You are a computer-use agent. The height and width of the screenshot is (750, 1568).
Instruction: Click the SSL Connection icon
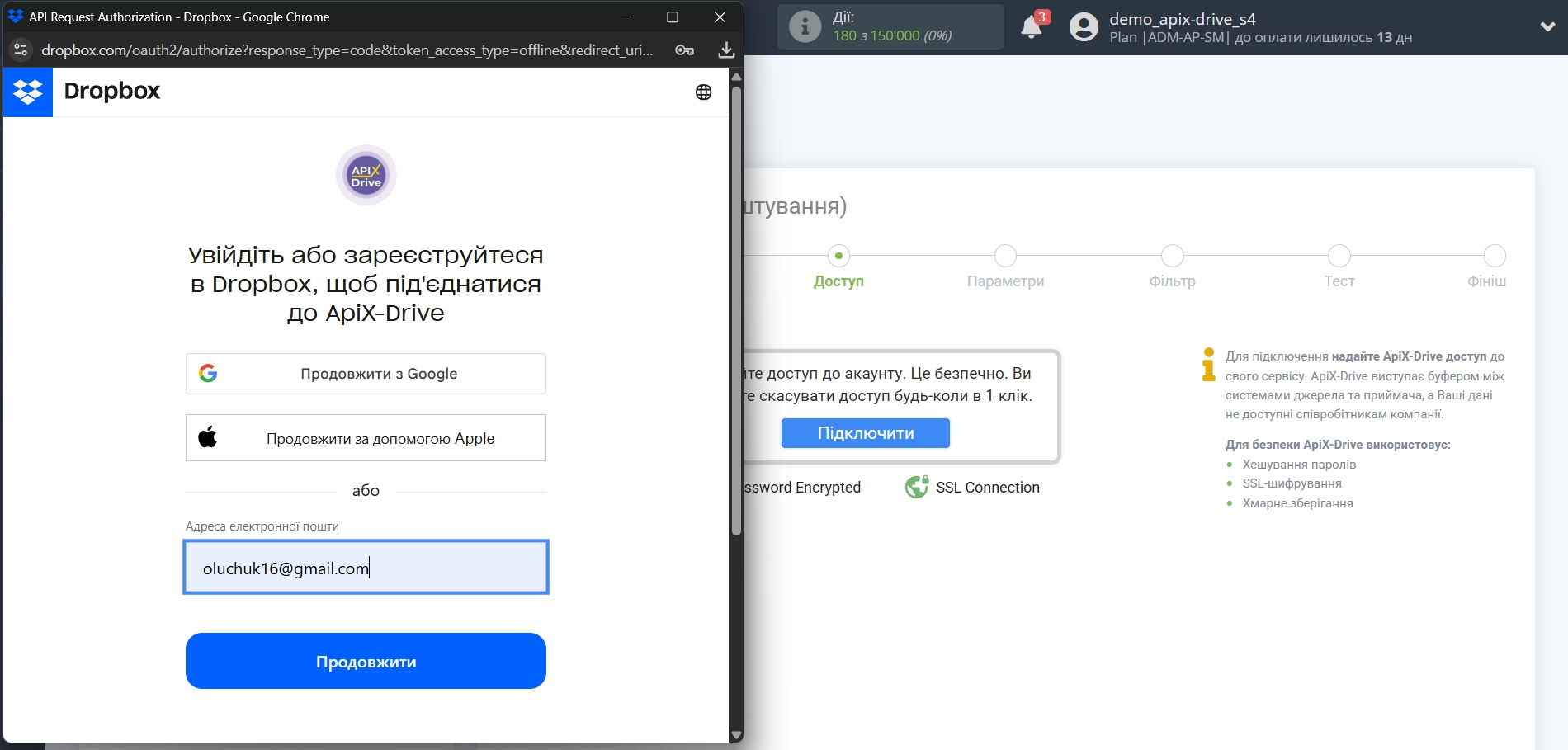click(x=917, y=487)
